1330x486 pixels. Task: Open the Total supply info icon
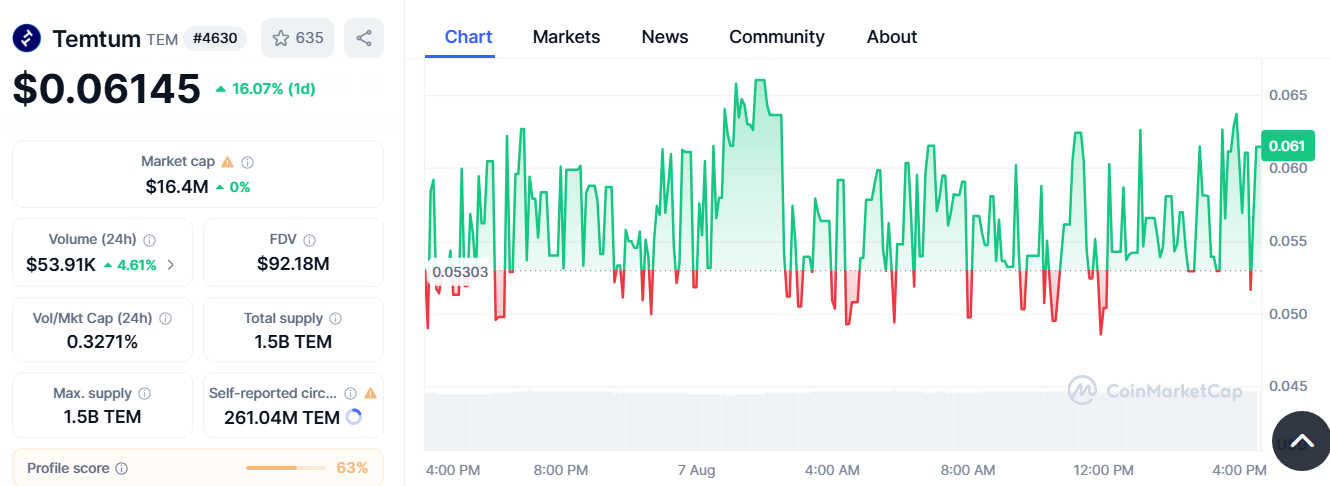pyautogui.click(x=336, y=319)
